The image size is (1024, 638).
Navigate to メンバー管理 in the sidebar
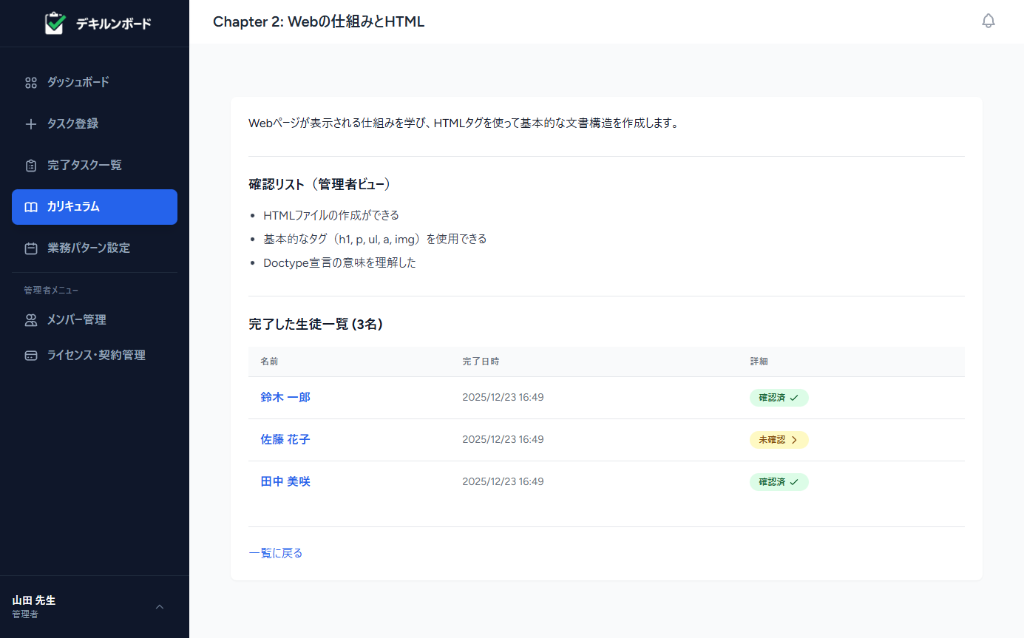point(73,319)
